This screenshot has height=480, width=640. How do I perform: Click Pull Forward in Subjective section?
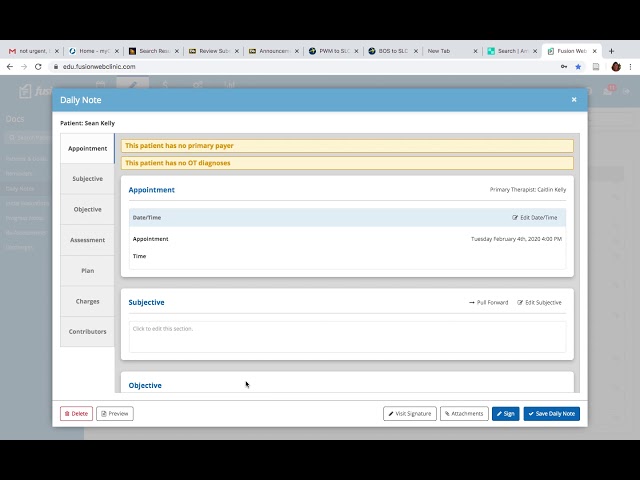pos(489,302)
